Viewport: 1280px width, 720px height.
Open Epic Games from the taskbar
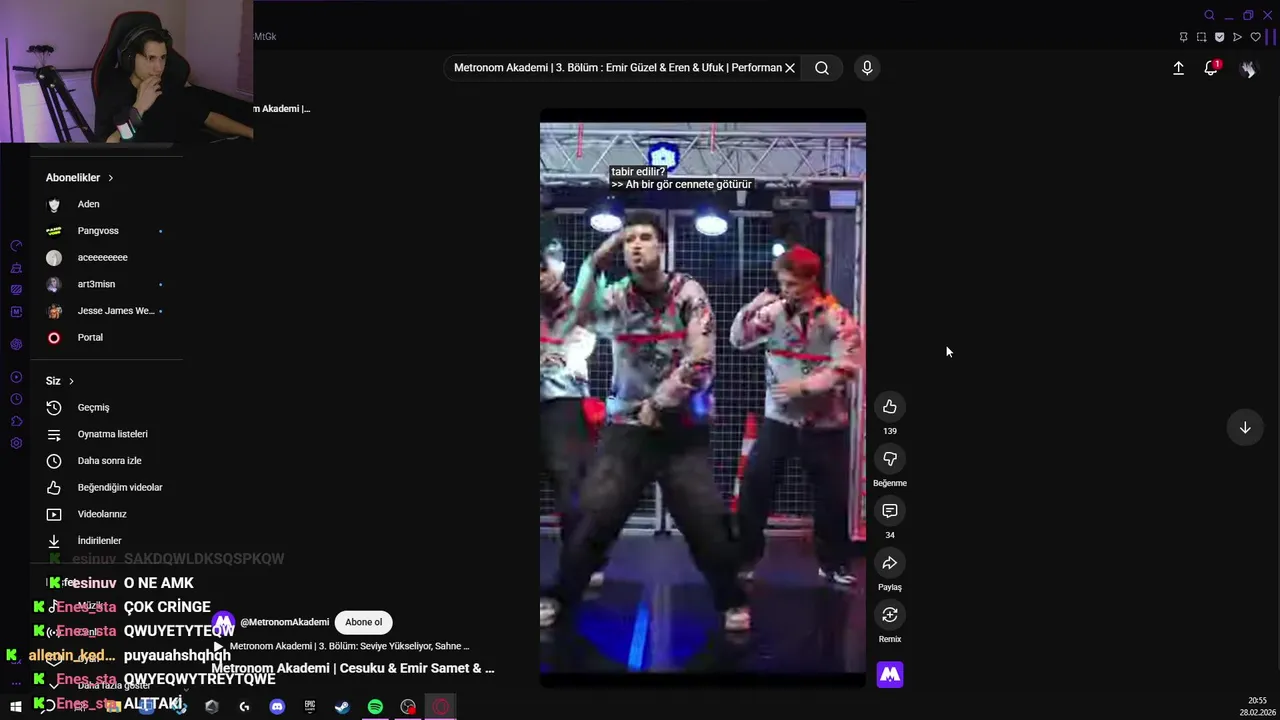[x=310, y=706]
